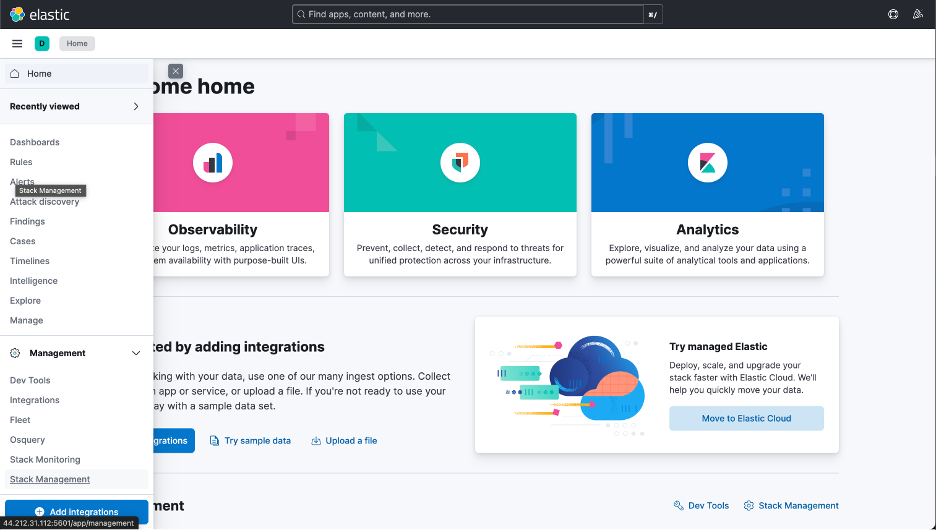936x530 pixels.
Task: Open Attack discovery in side navigation
Action: click(x=44, y=202)
